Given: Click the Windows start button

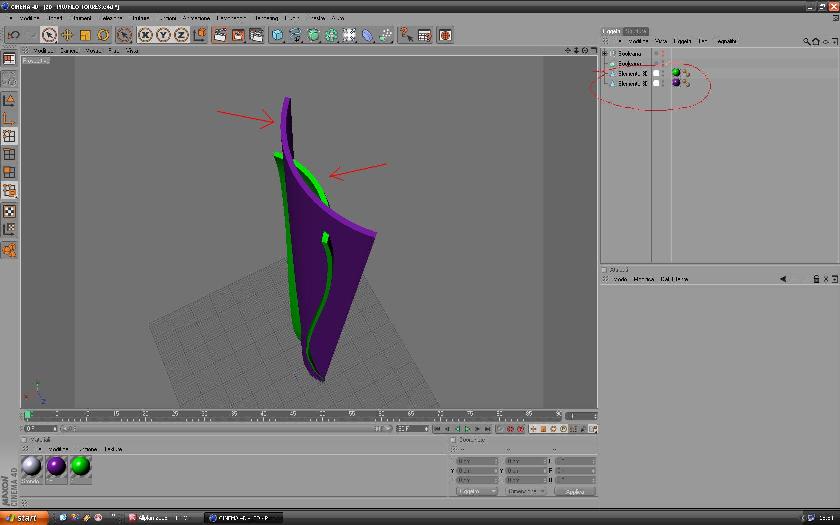Looking at the screenshot, I should (x=24, y=518).
